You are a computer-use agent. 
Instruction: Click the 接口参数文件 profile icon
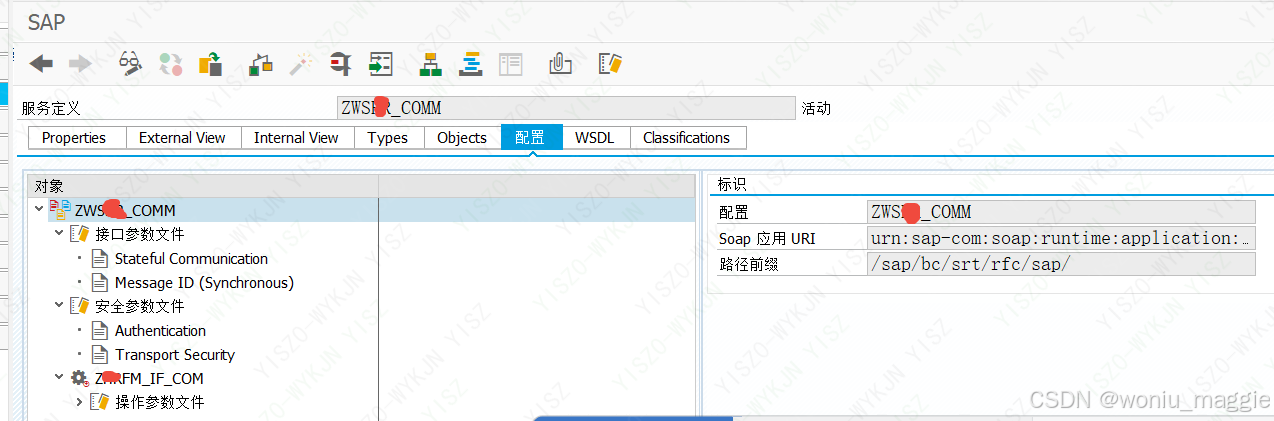click(80, 234)
